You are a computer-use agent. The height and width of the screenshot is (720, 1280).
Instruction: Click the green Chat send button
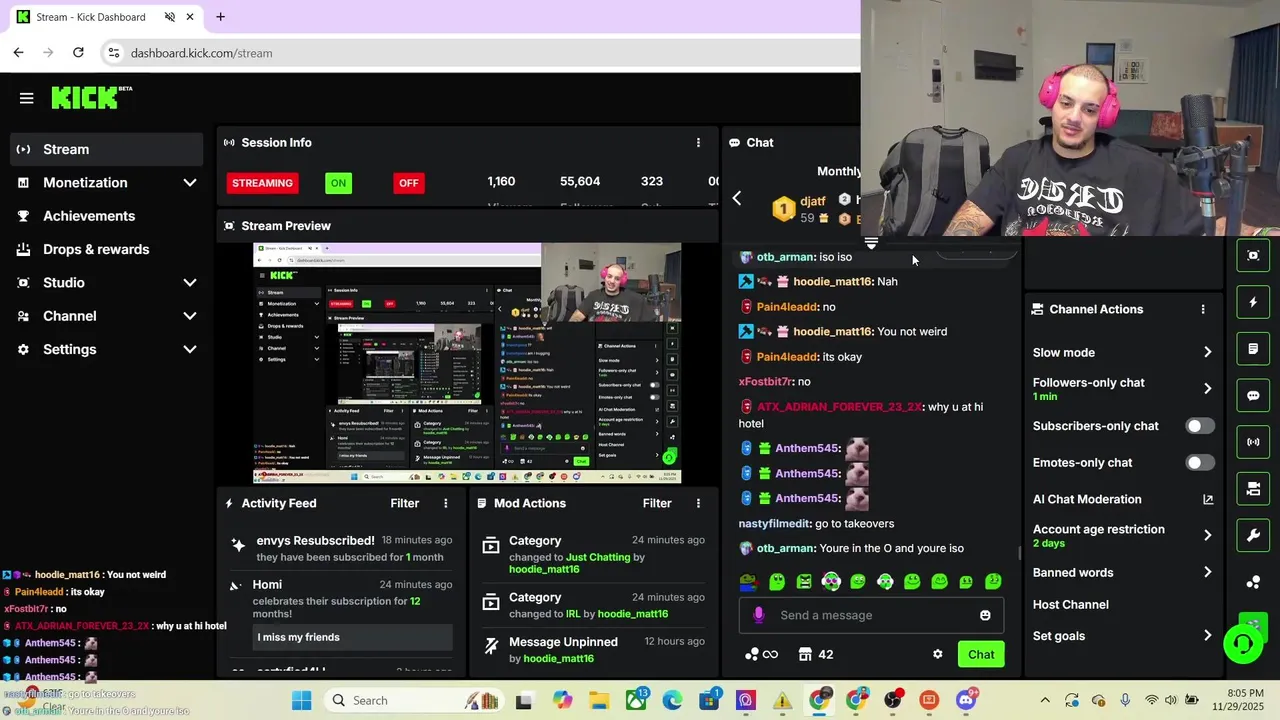(981, 654)
